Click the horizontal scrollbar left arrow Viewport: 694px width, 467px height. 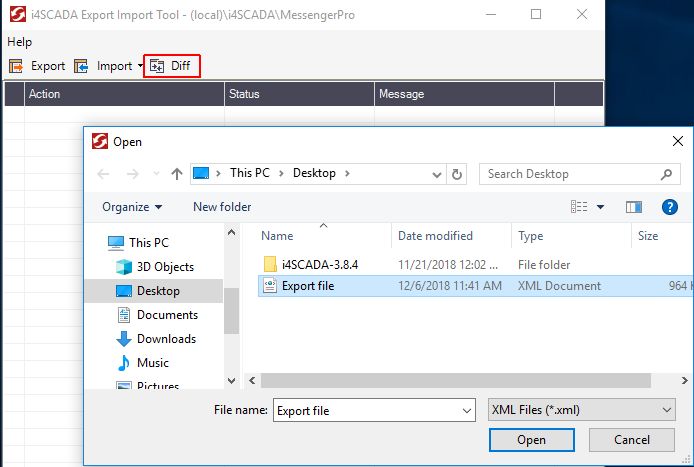point(252,381)
